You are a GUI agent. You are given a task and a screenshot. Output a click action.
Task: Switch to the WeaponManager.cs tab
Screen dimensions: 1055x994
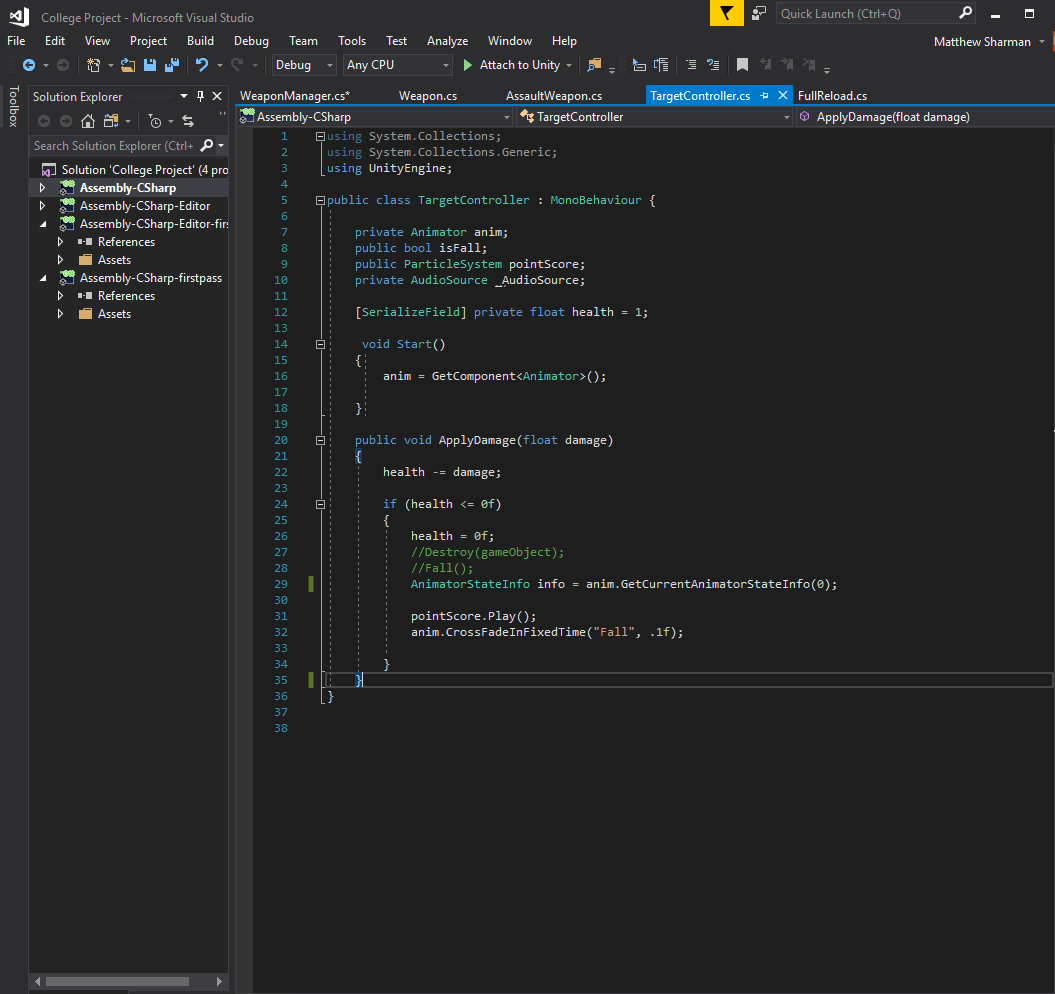[x=295, y=96]
